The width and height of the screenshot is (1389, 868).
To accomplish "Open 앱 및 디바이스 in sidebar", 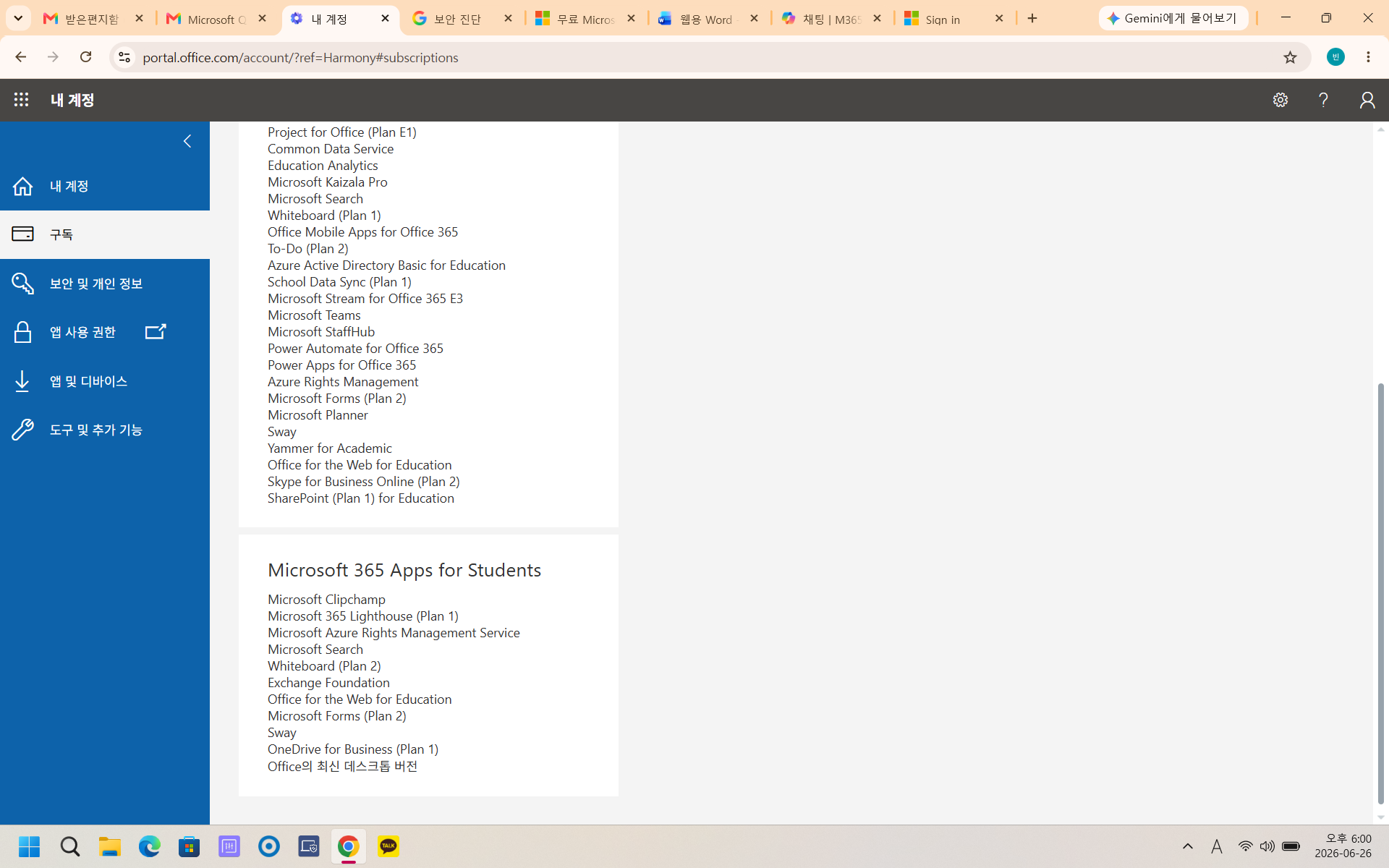I will tap(105, 381).
